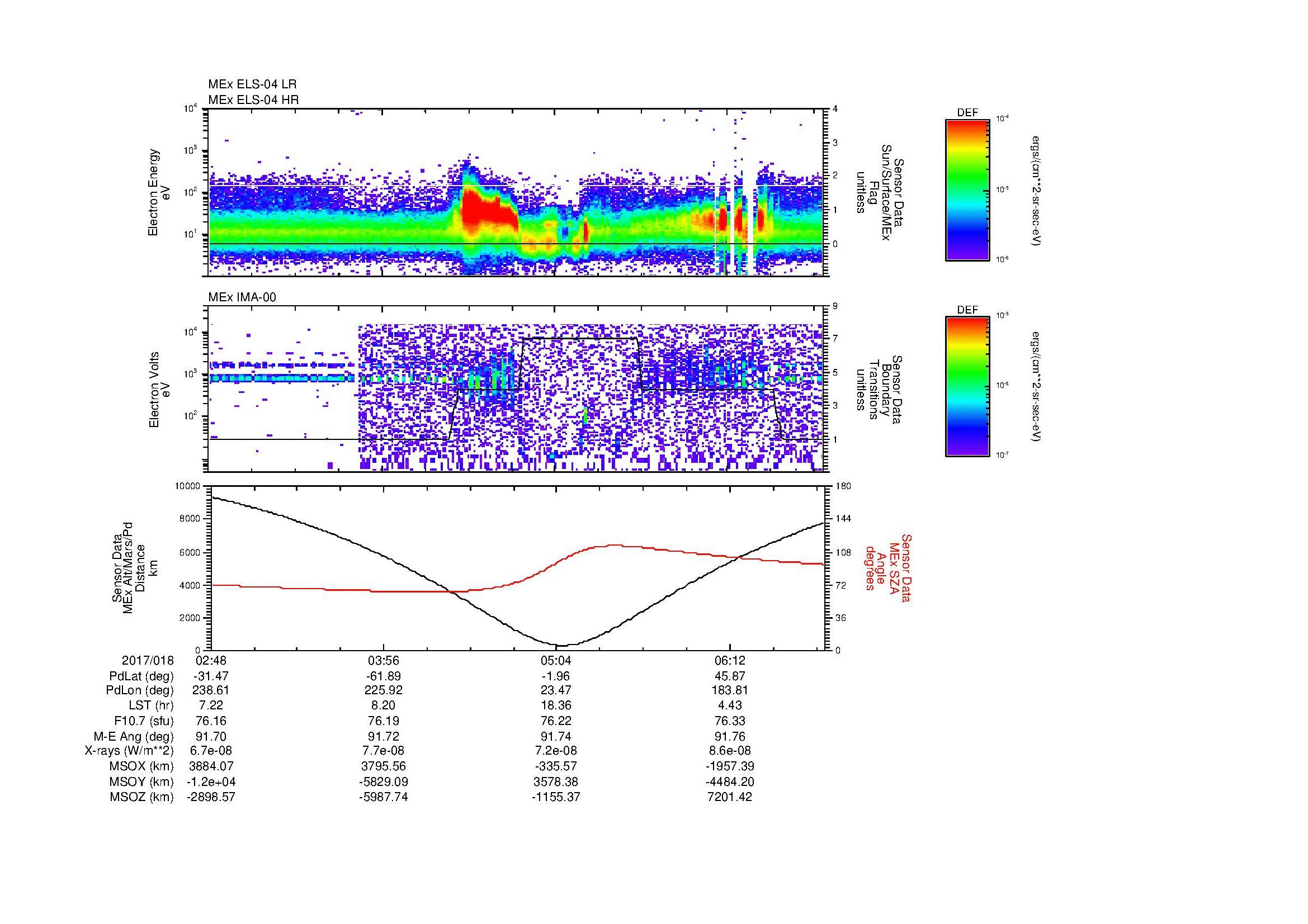Click the lowest point of black altitude curve
Viewport: 1308px width, 924px height.
click(x=561, y=646)
